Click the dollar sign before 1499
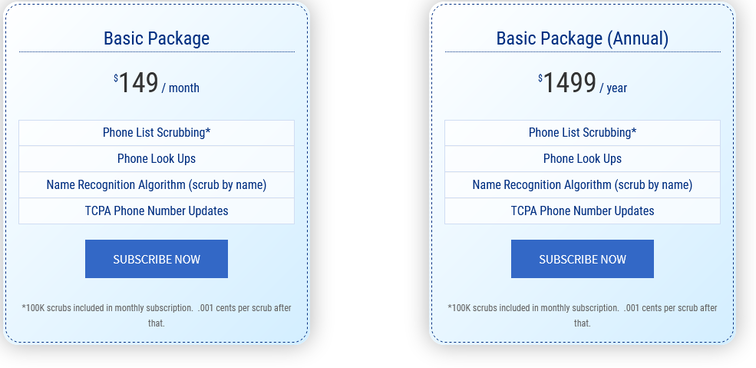This screenshot has height=368, width=756. tap(540, 78)
